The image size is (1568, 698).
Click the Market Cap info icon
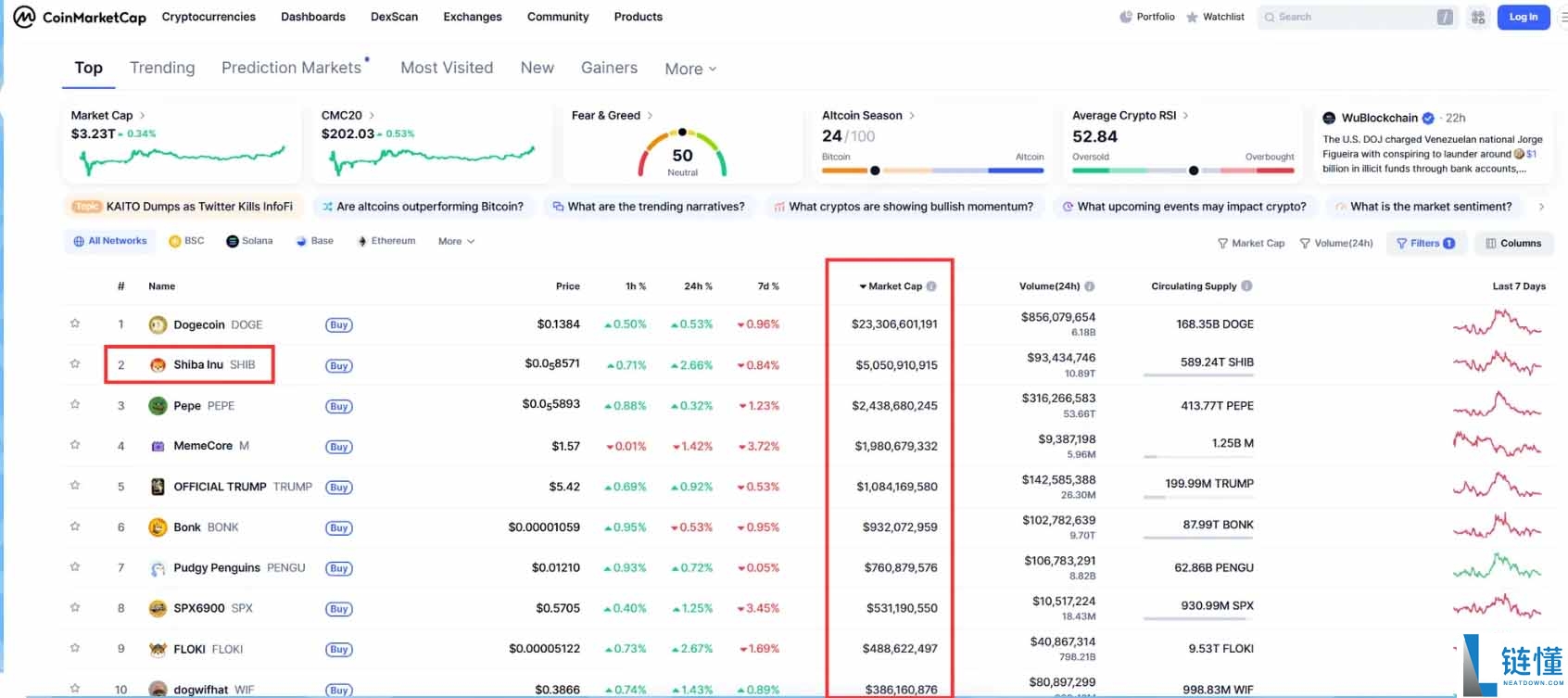coord(931,286)
